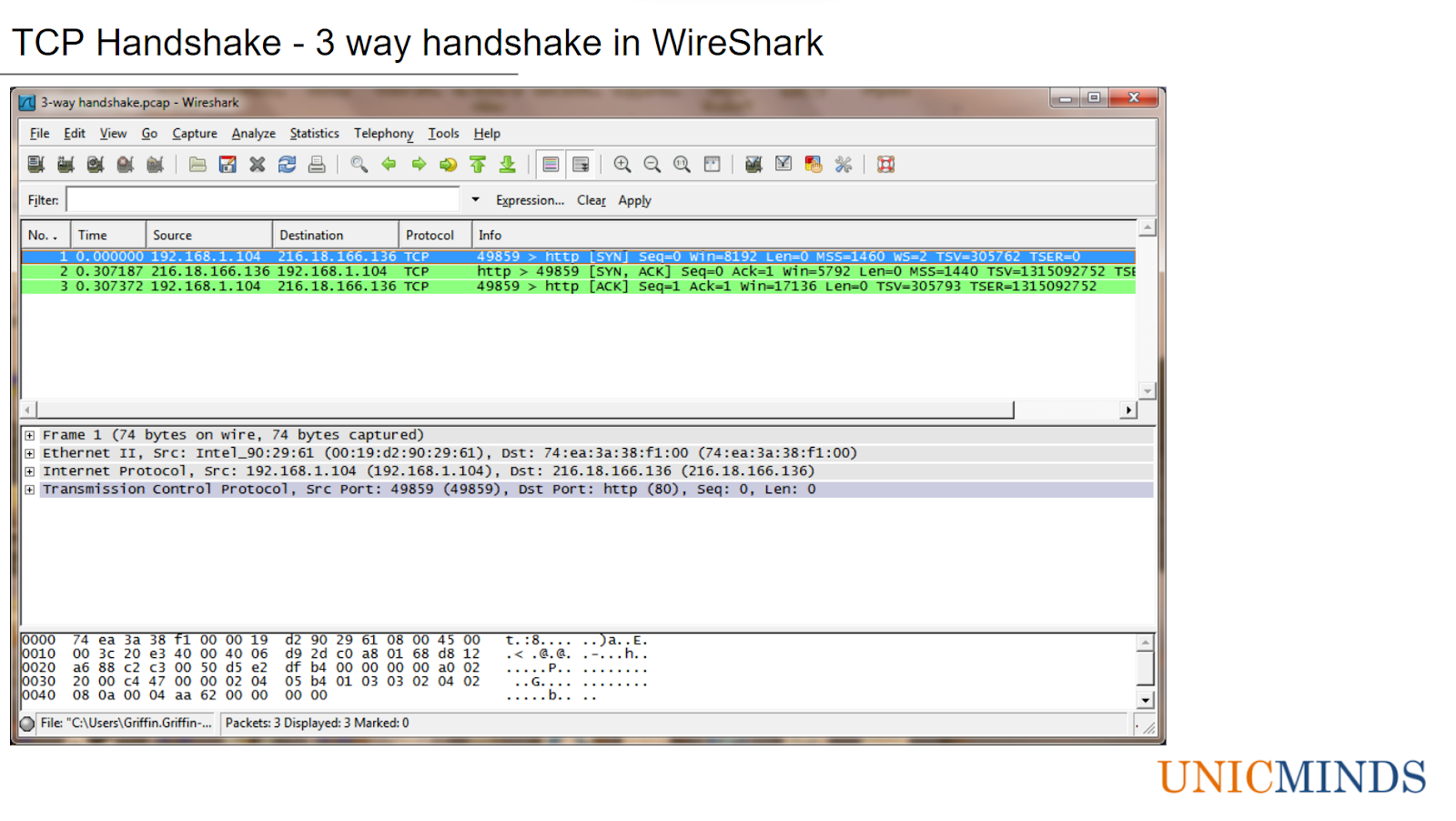Viewport: 1456px width, 821px height.
Task: Open the Capture menu
Action: coord(195,134)
